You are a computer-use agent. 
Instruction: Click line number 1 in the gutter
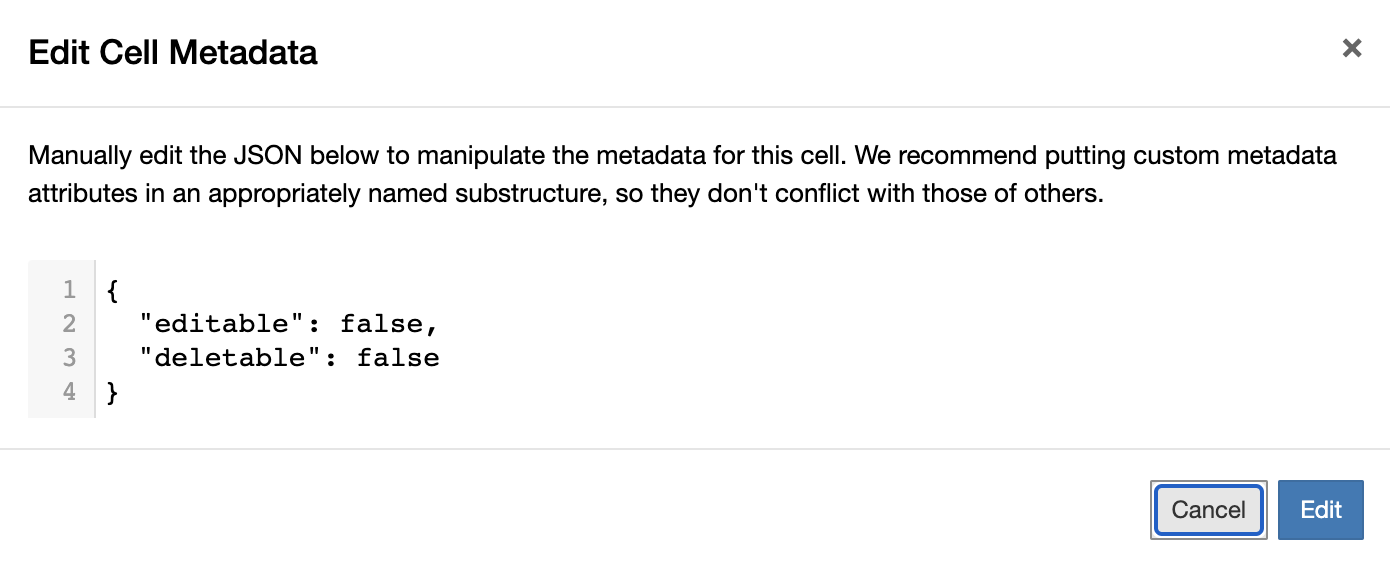click(69, 291)
